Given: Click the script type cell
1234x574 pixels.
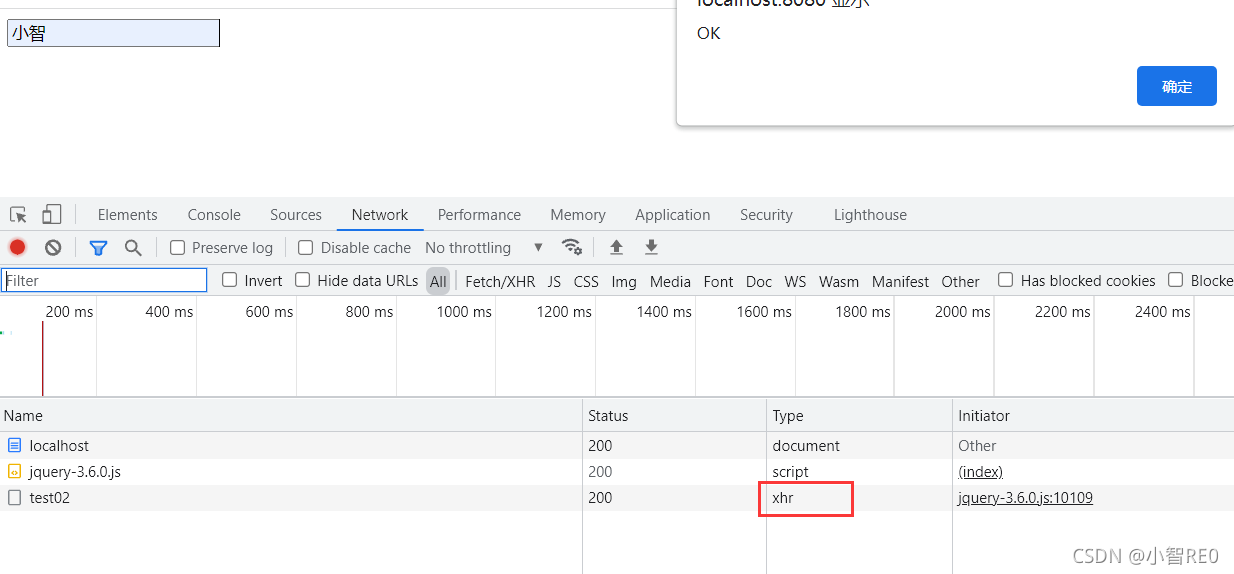Looking at the screenshot, I should [791, 472].
